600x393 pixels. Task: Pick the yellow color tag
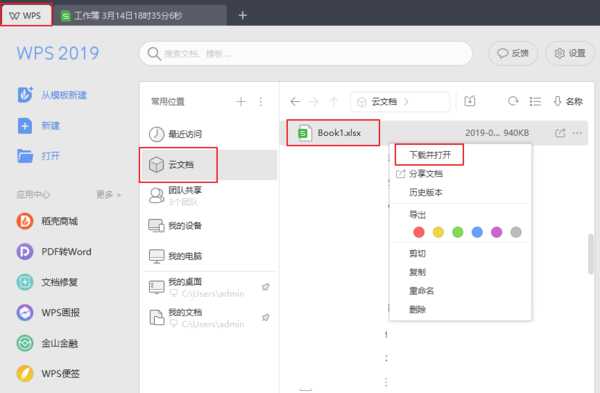tap(438, 232)
